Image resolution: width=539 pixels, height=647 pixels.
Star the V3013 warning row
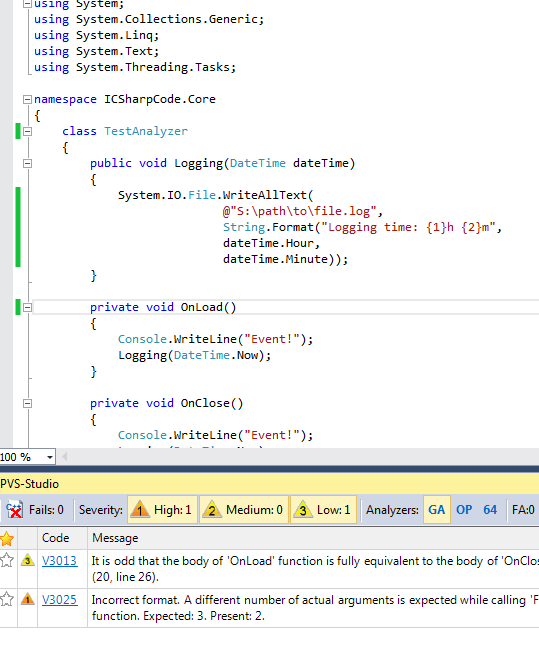tap(7, 560)
